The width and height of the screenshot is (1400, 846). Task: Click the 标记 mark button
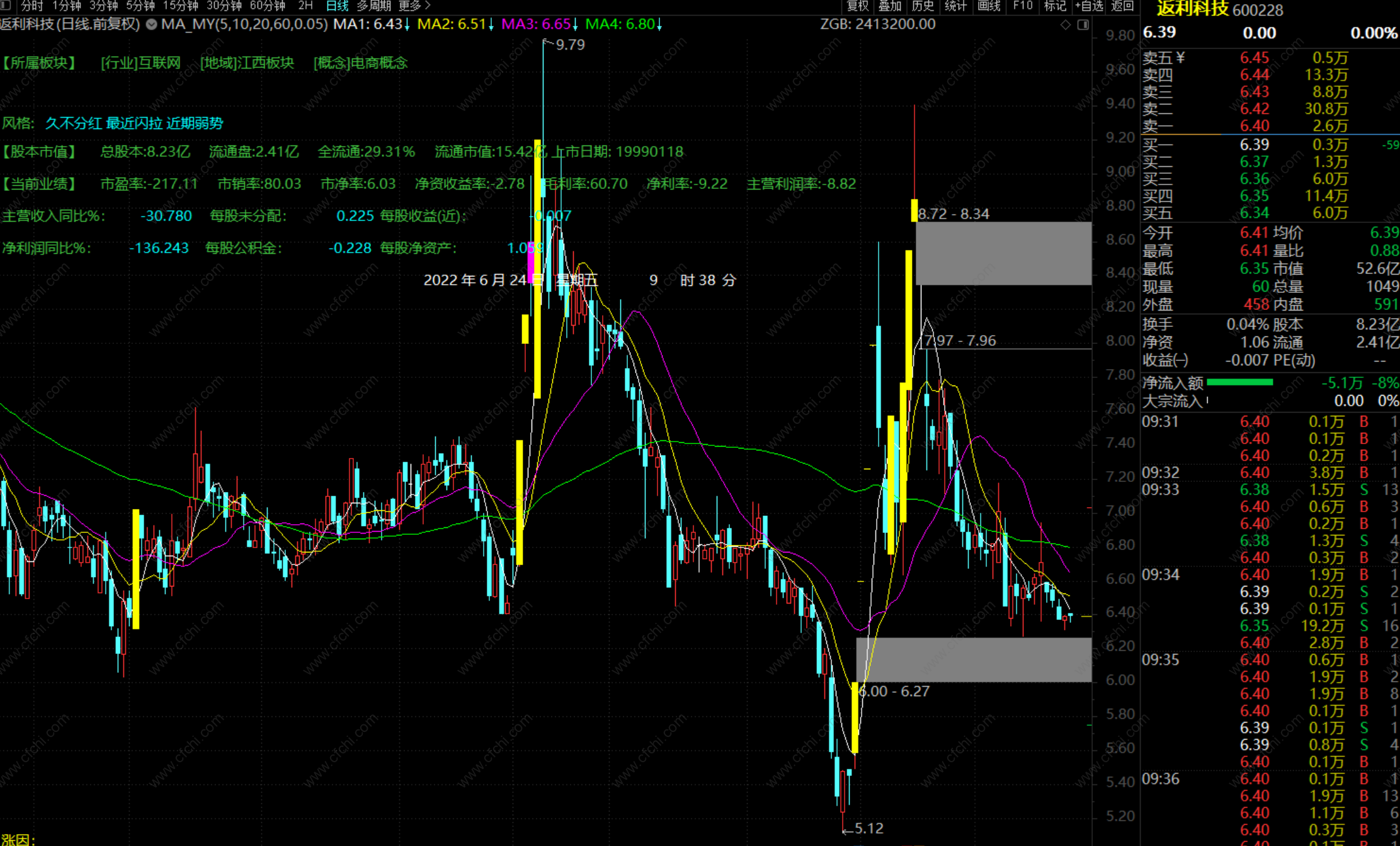(1055, 6)
